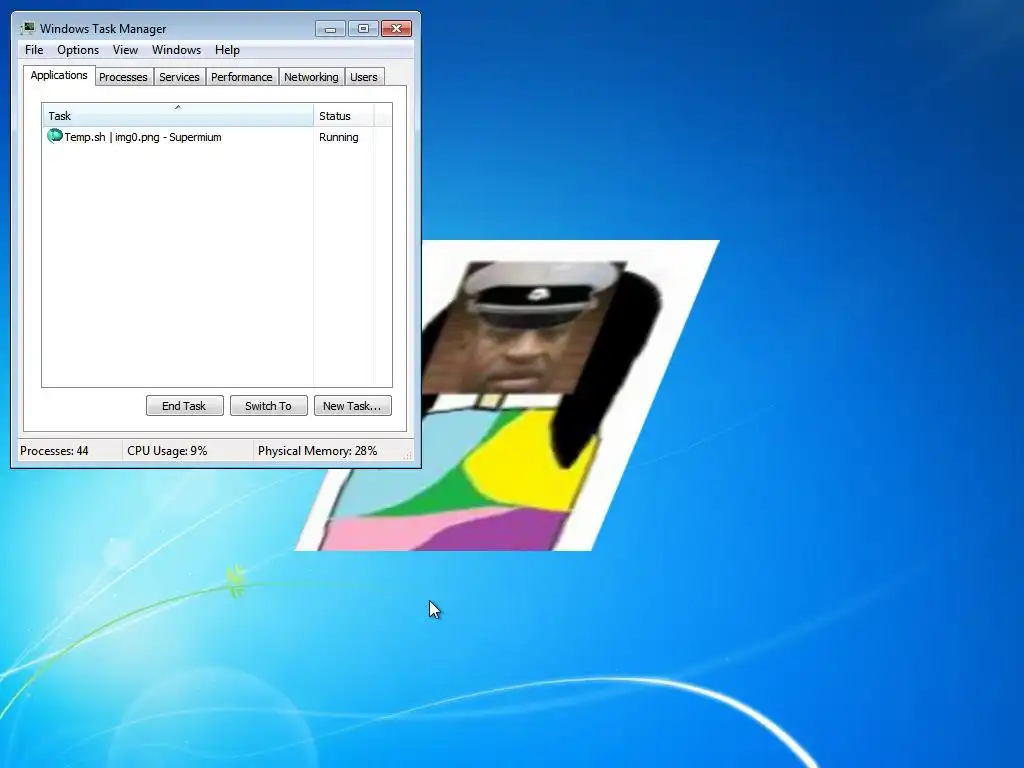1024x768 pixels.
Task: Click the Switch To button
Action: tap(268, 406)
